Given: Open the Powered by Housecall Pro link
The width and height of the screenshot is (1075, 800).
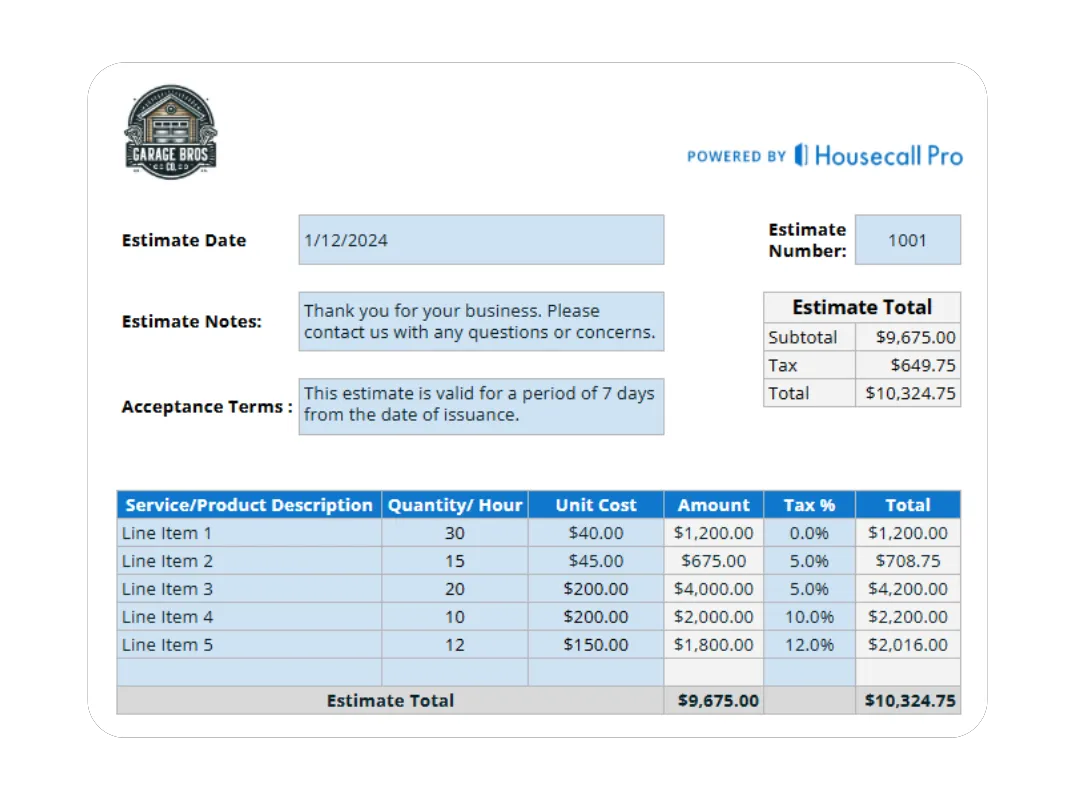Looking at the screenshot, I should point(824,156).
